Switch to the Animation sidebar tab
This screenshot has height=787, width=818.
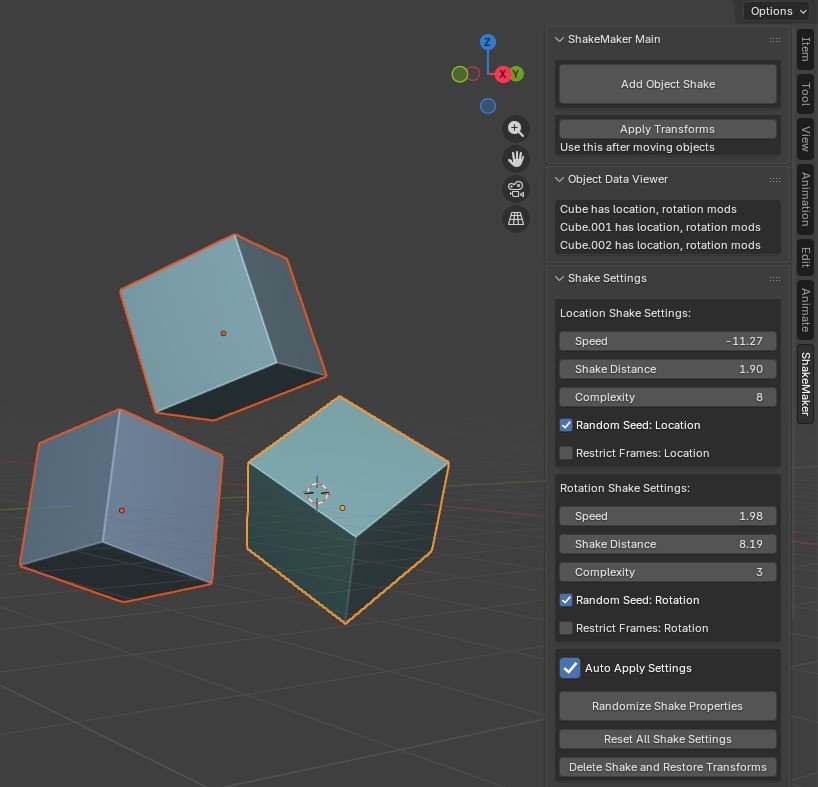[x=805, y=200]
